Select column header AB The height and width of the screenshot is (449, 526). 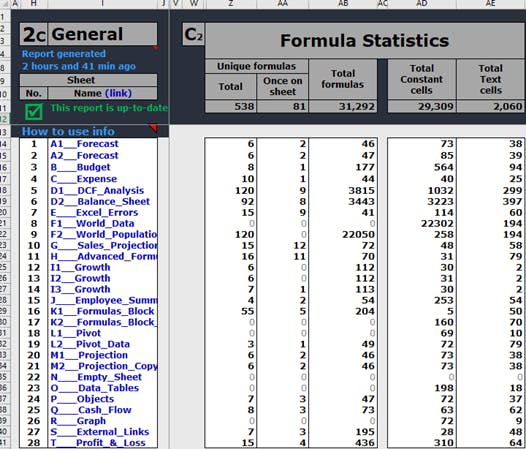coord(343,4)
